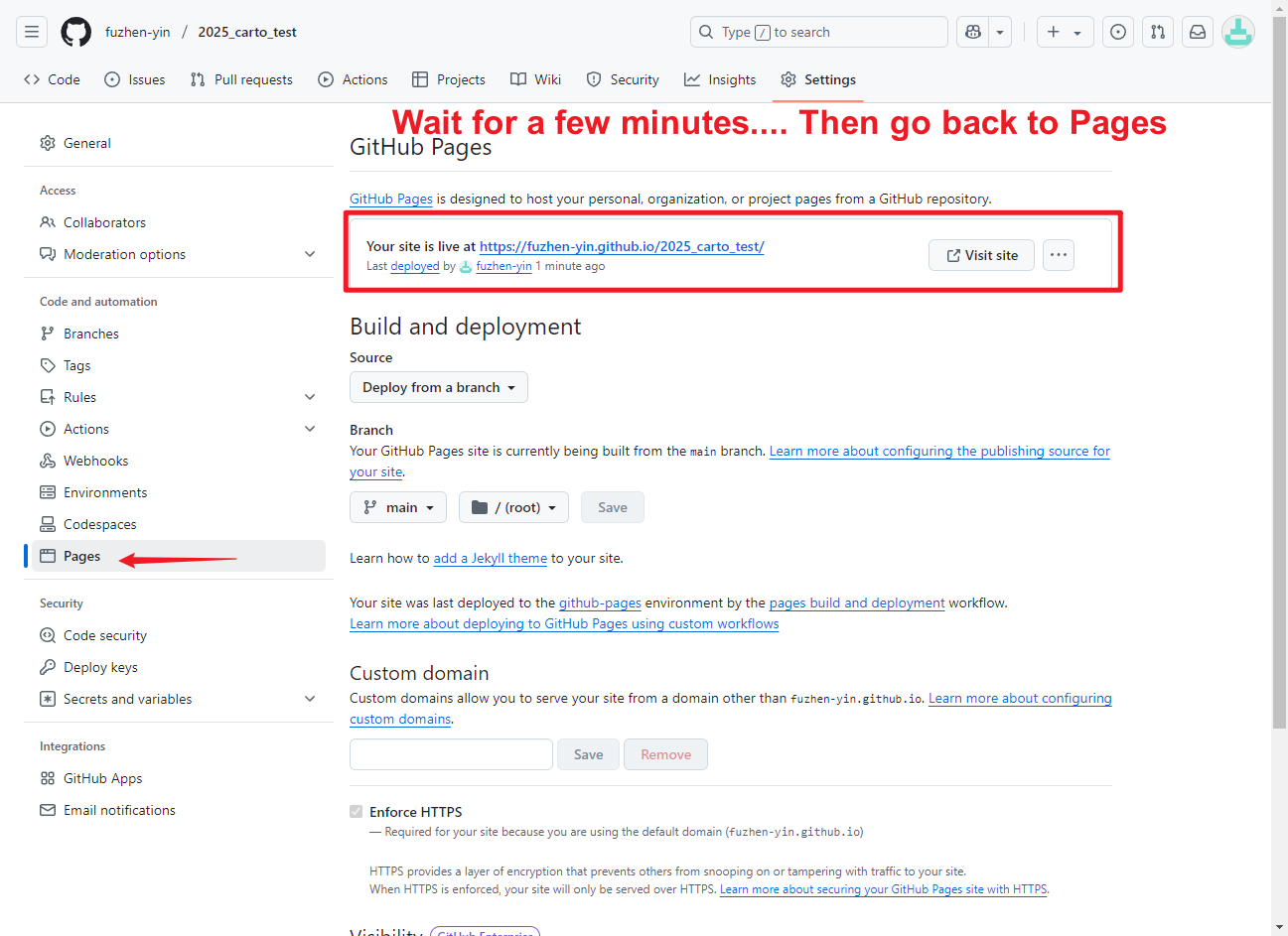Open General settings in the sidebar

pyautogui.click(x=179, y=143)
